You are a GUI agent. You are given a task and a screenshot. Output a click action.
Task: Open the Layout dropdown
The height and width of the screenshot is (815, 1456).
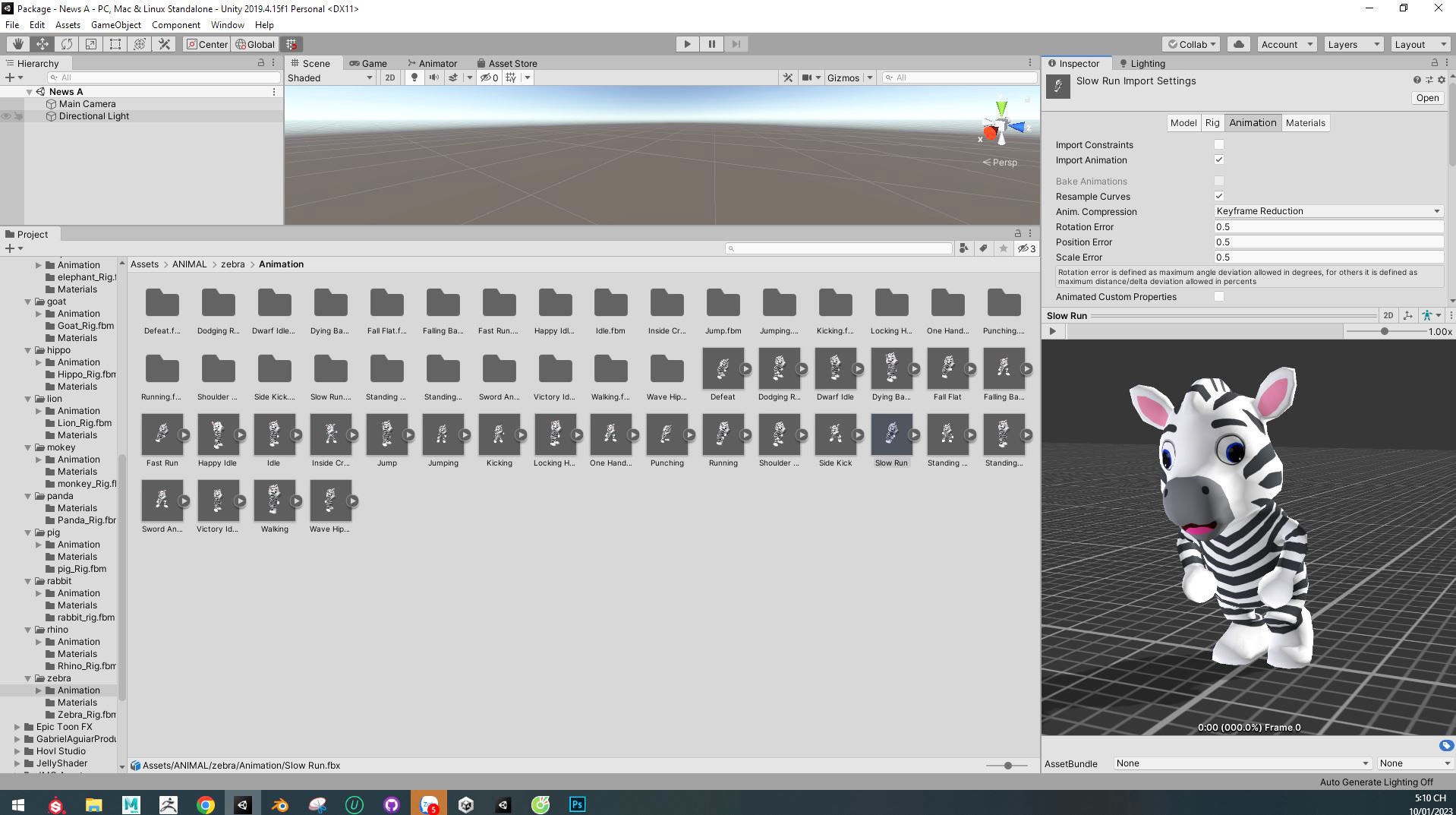1420,44
